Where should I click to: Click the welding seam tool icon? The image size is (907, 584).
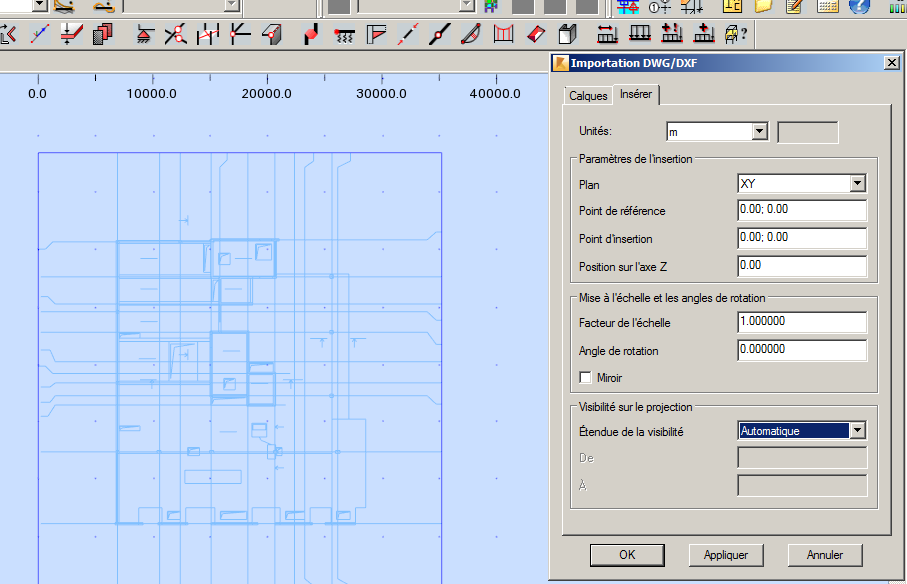[x=345, y=33]
